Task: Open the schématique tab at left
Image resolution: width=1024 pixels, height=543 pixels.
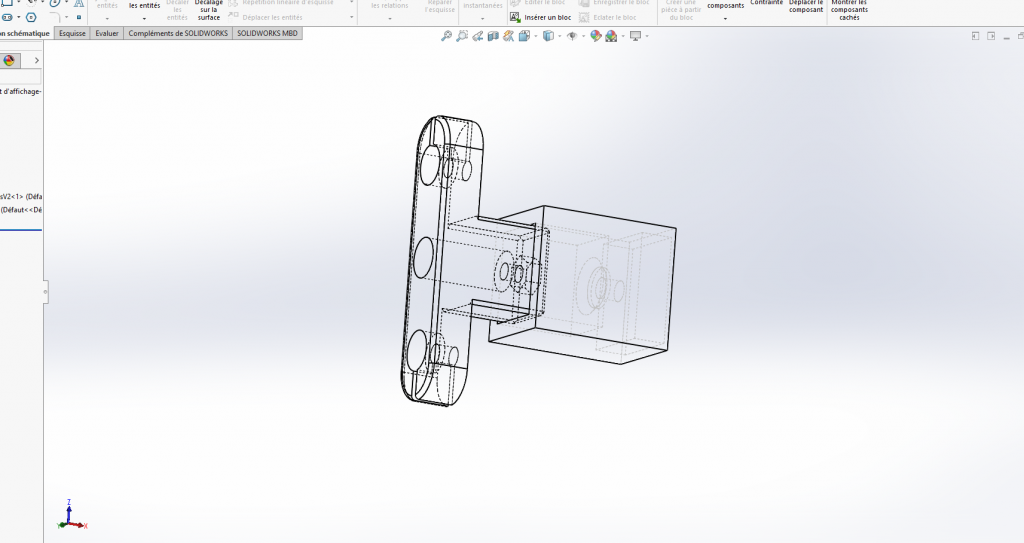Action: pos(26,33)
